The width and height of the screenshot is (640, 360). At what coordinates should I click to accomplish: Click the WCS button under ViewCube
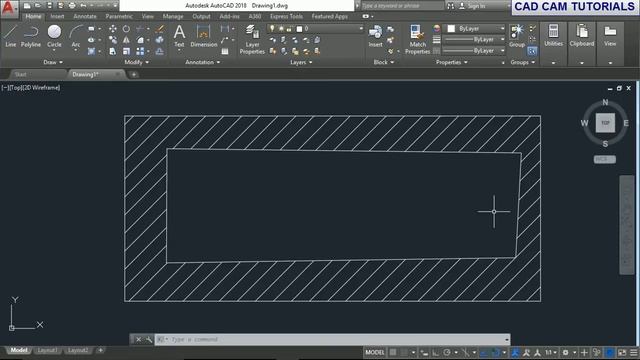[x=604, y=159]
